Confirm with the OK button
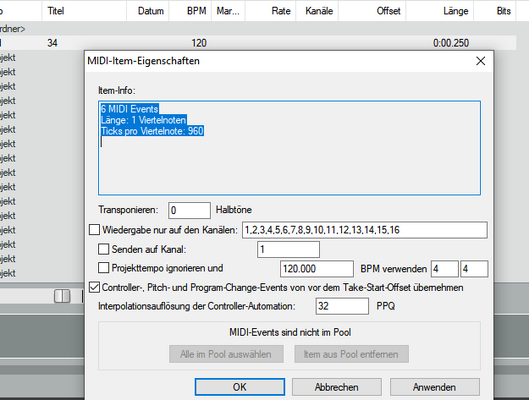Screen dimensions: 529x400 pyautogui.click(x=240, y=387)
